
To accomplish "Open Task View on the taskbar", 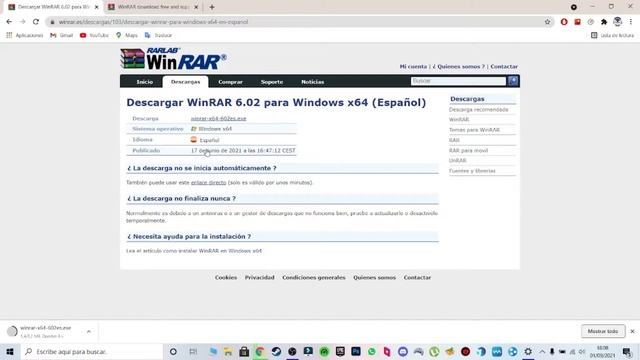I will tap(193, 351).
